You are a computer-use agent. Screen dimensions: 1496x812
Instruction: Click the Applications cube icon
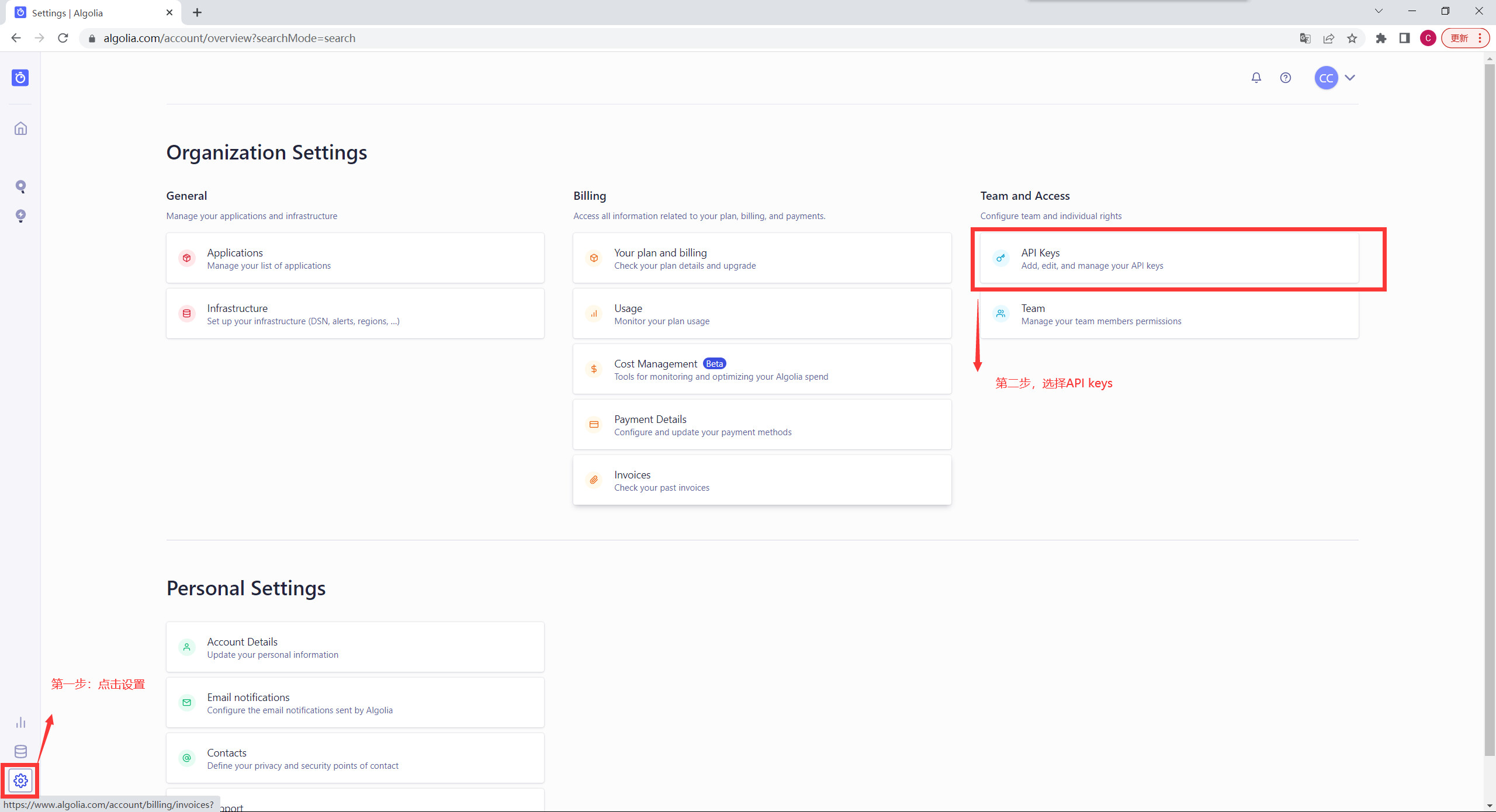(x=186, y=258)
